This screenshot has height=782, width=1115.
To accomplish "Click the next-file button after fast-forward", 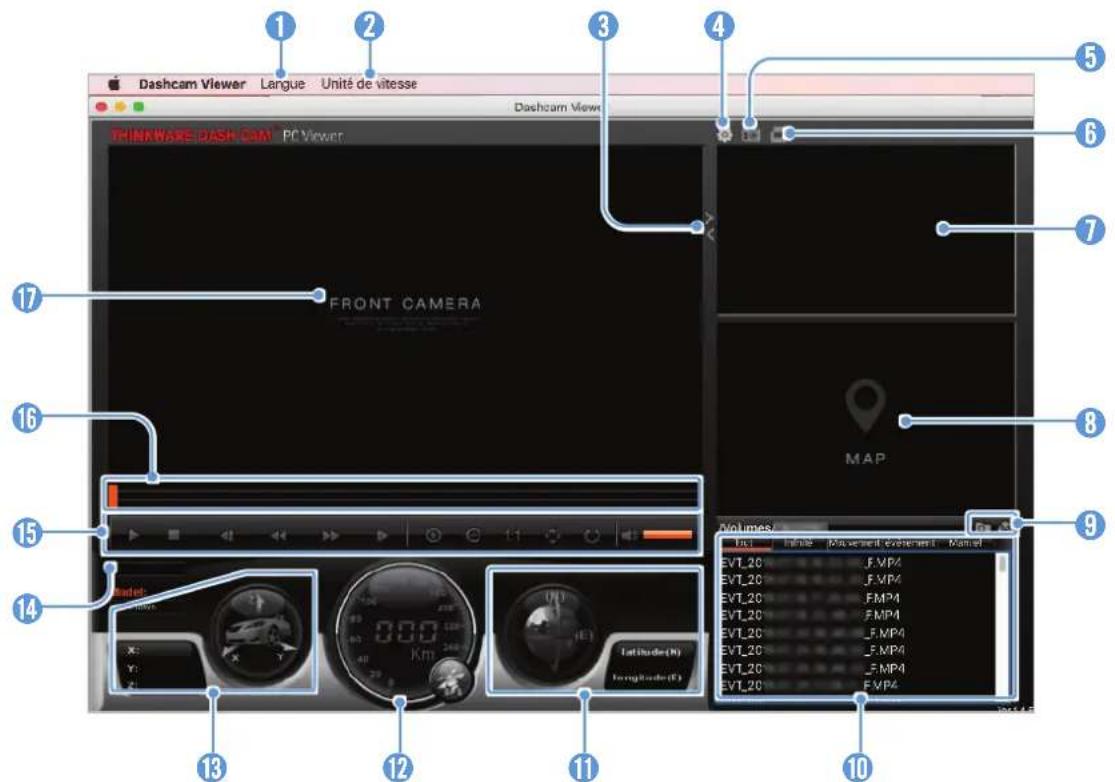I will pos(382,535).
